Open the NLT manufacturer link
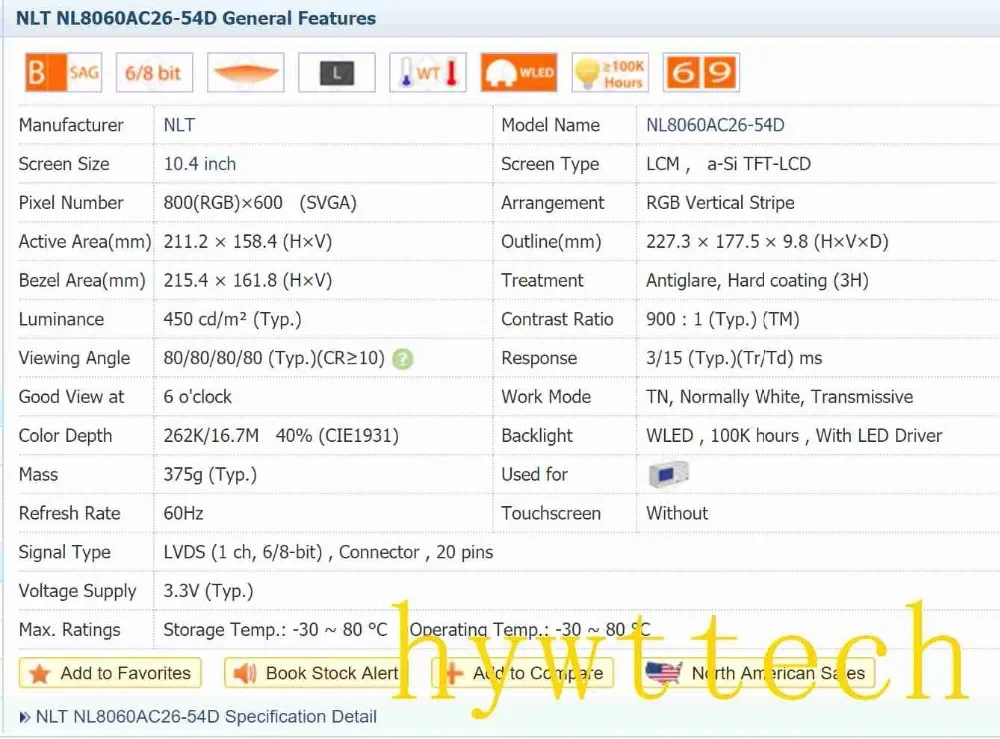 click(x=179, y=125)
